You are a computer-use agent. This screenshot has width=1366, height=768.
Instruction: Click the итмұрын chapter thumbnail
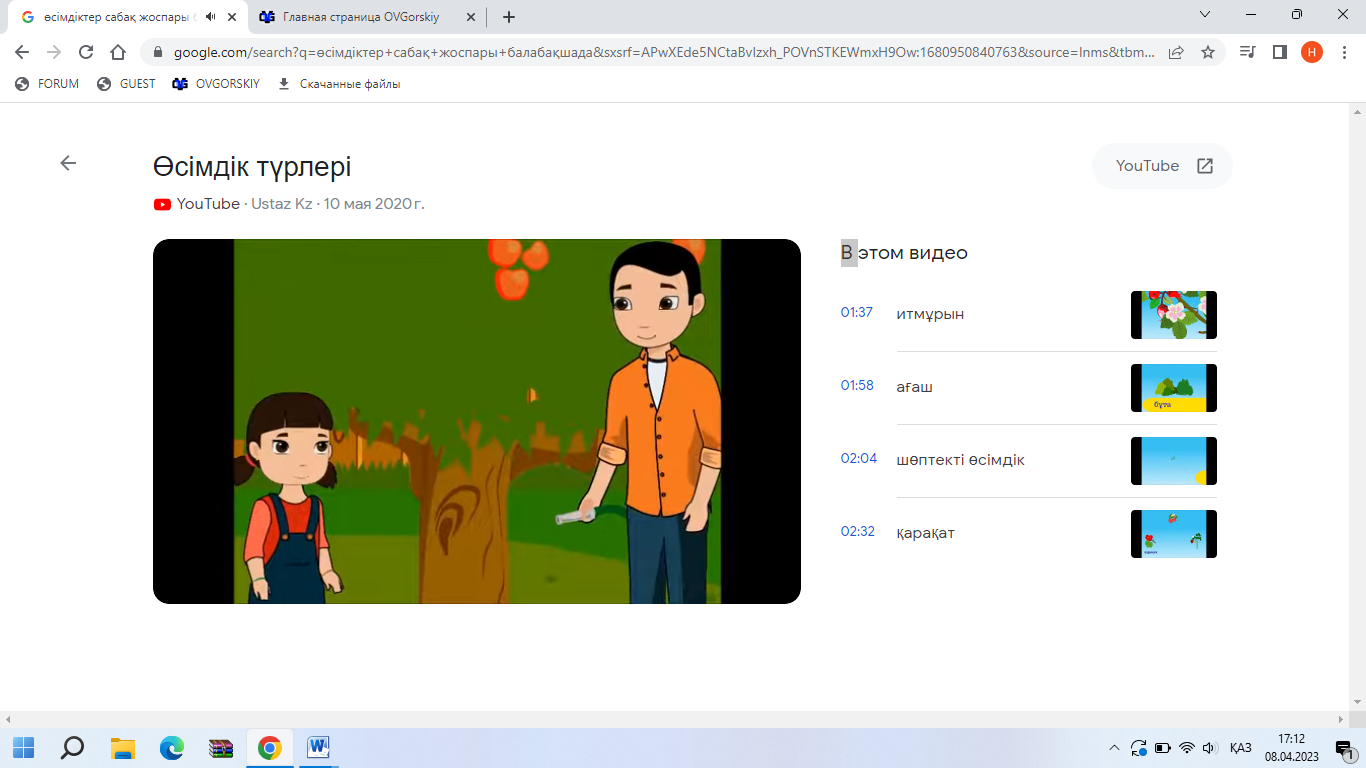click(1173, 315)
